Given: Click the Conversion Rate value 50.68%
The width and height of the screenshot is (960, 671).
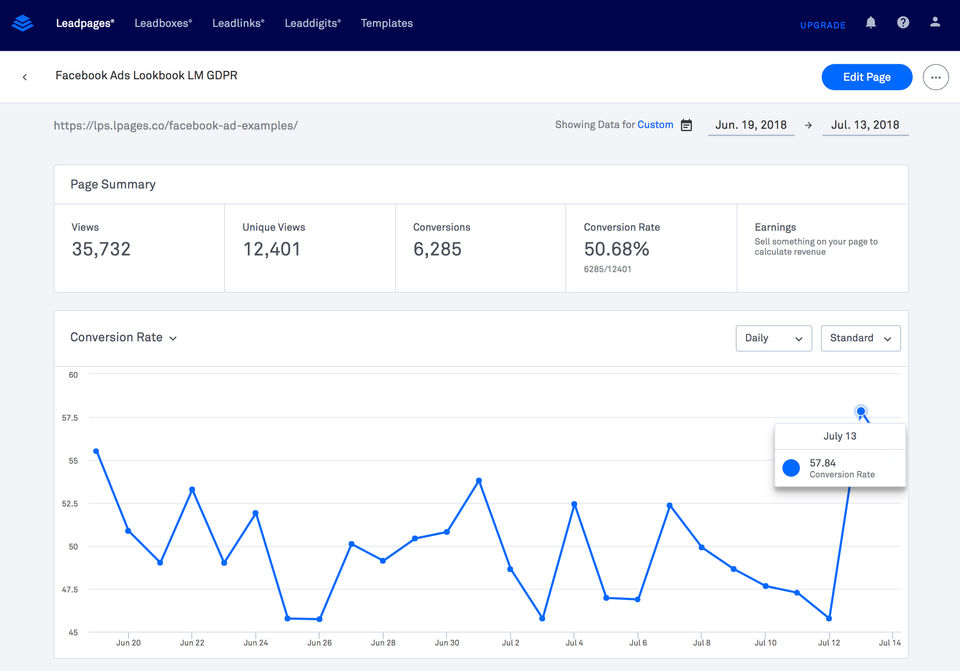Looking at the screenshot, I should click(617, 249).
